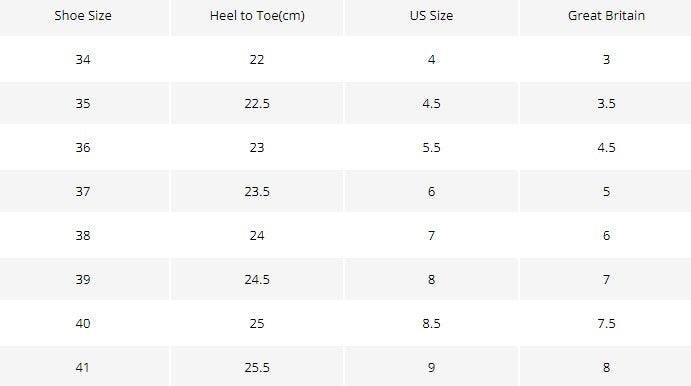Select shoe size 34 cell
691x386 pixels.
[83, 59]
